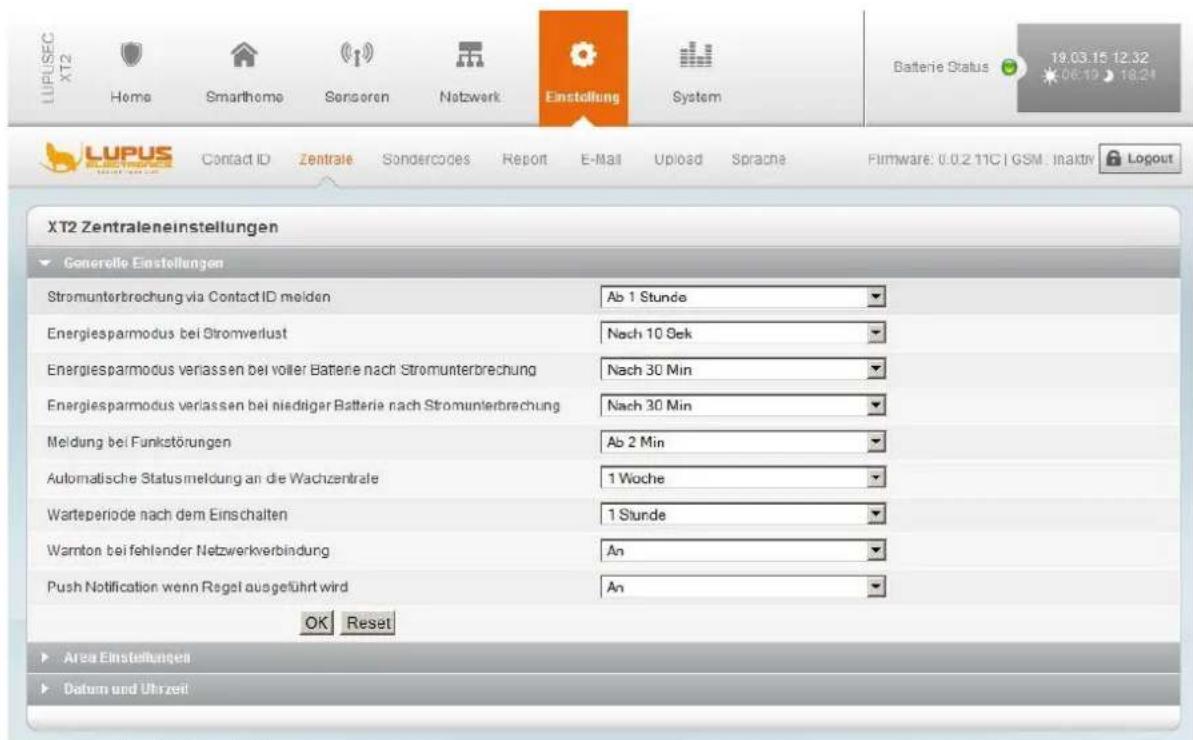Open the Sensoren antenna icon
This screenshot has width=1193, height=740.
coord(356,55)
